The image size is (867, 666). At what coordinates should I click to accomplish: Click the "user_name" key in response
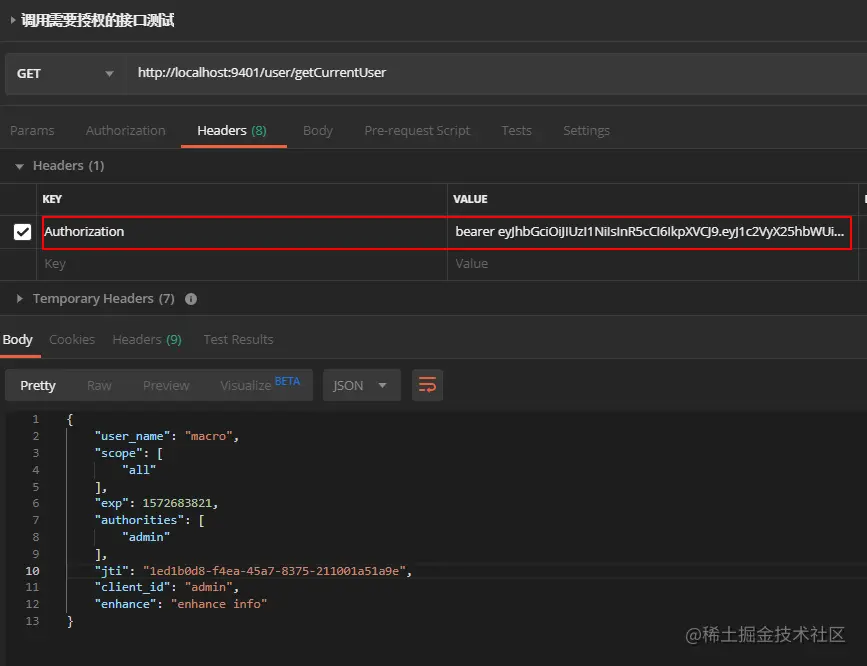(x=132, y=436)
